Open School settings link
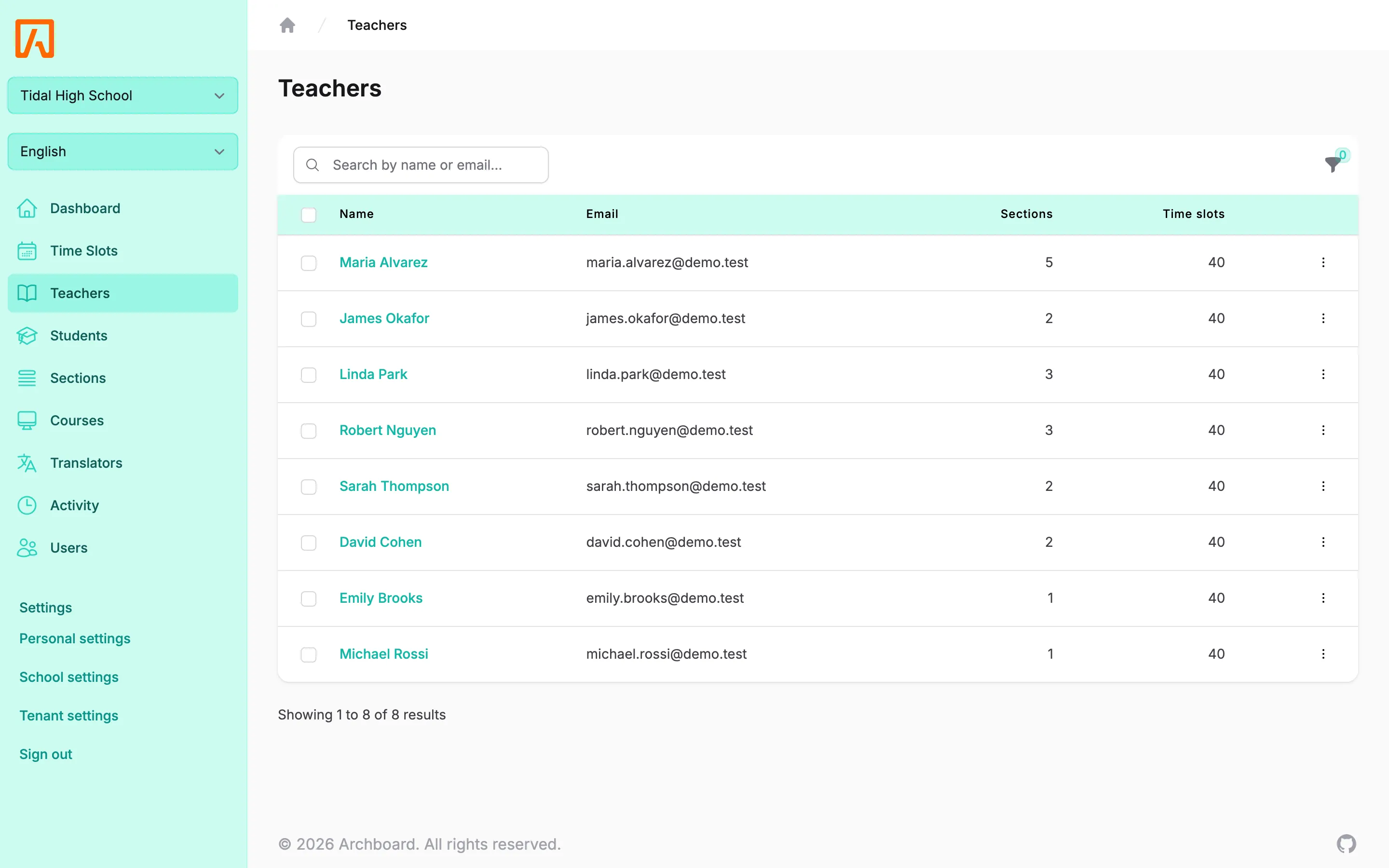 (69, 677)
